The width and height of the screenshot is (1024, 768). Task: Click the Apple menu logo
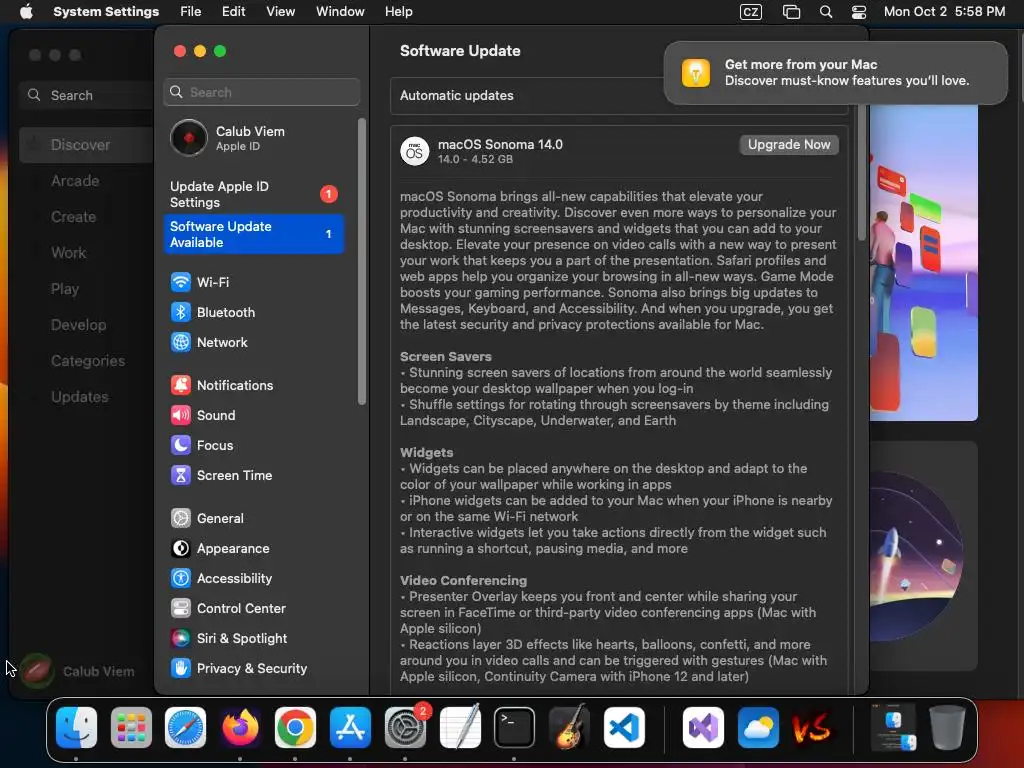pos(26,12)
